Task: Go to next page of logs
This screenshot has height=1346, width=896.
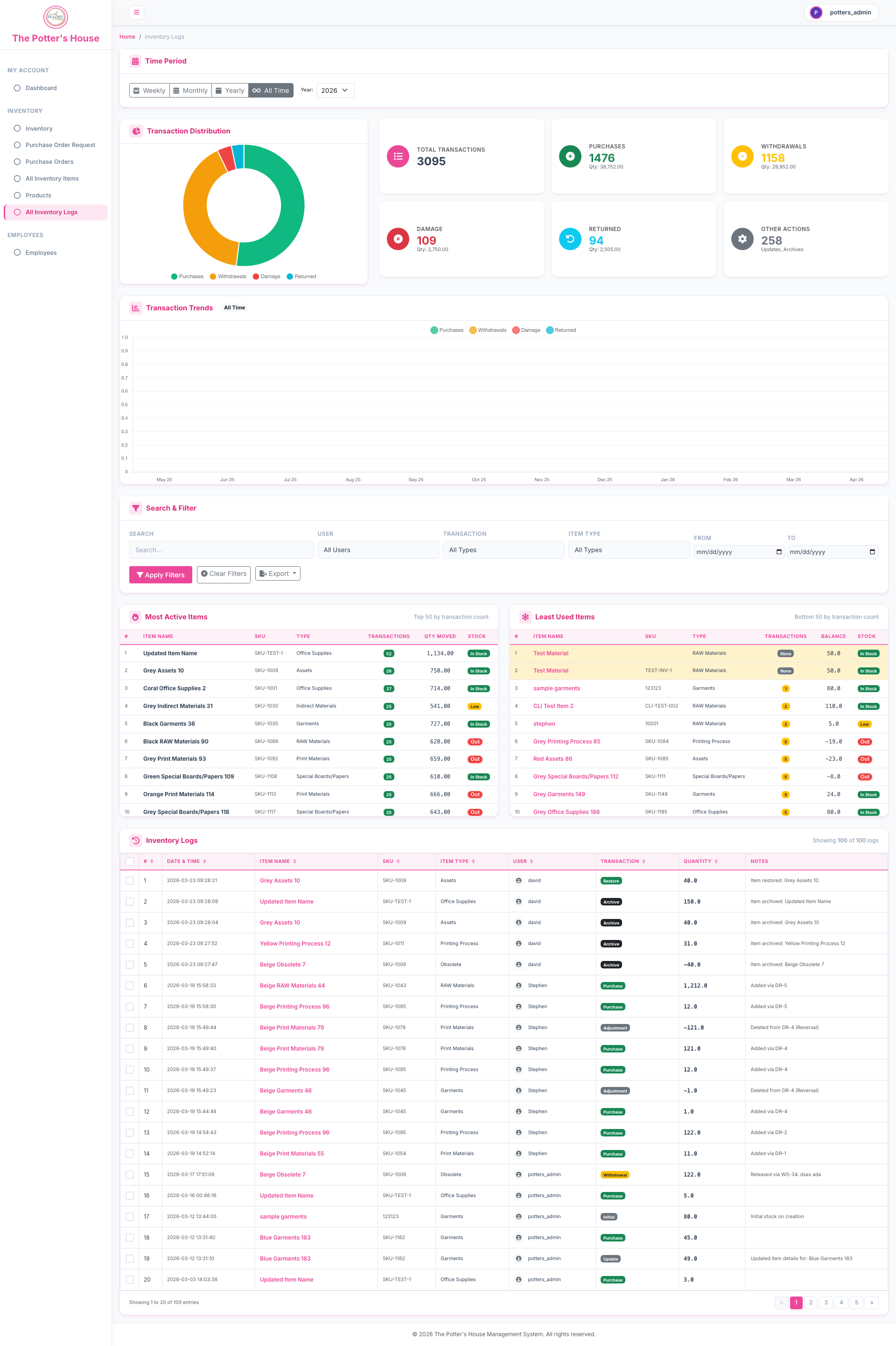Action: [x=871, y=1303]
